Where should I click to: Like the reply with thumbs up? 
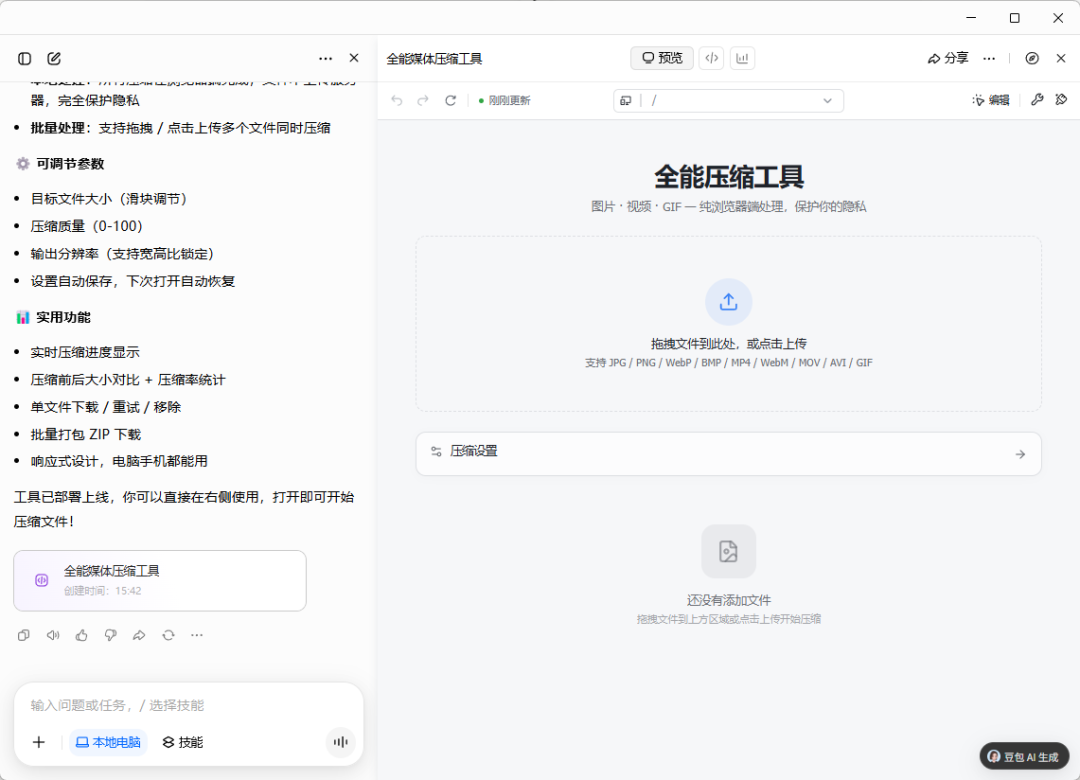click(82, 635)
